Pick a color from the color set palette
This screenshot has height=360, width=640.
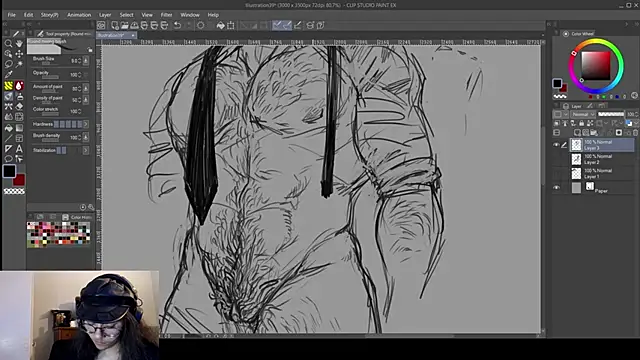(58, 235)
